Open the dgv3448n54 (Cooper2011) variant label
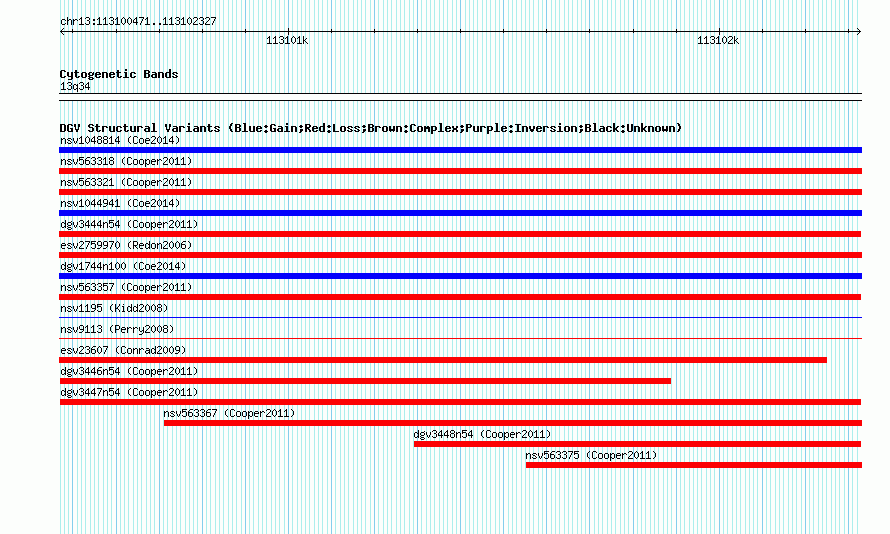 click(x=482, y=434)
